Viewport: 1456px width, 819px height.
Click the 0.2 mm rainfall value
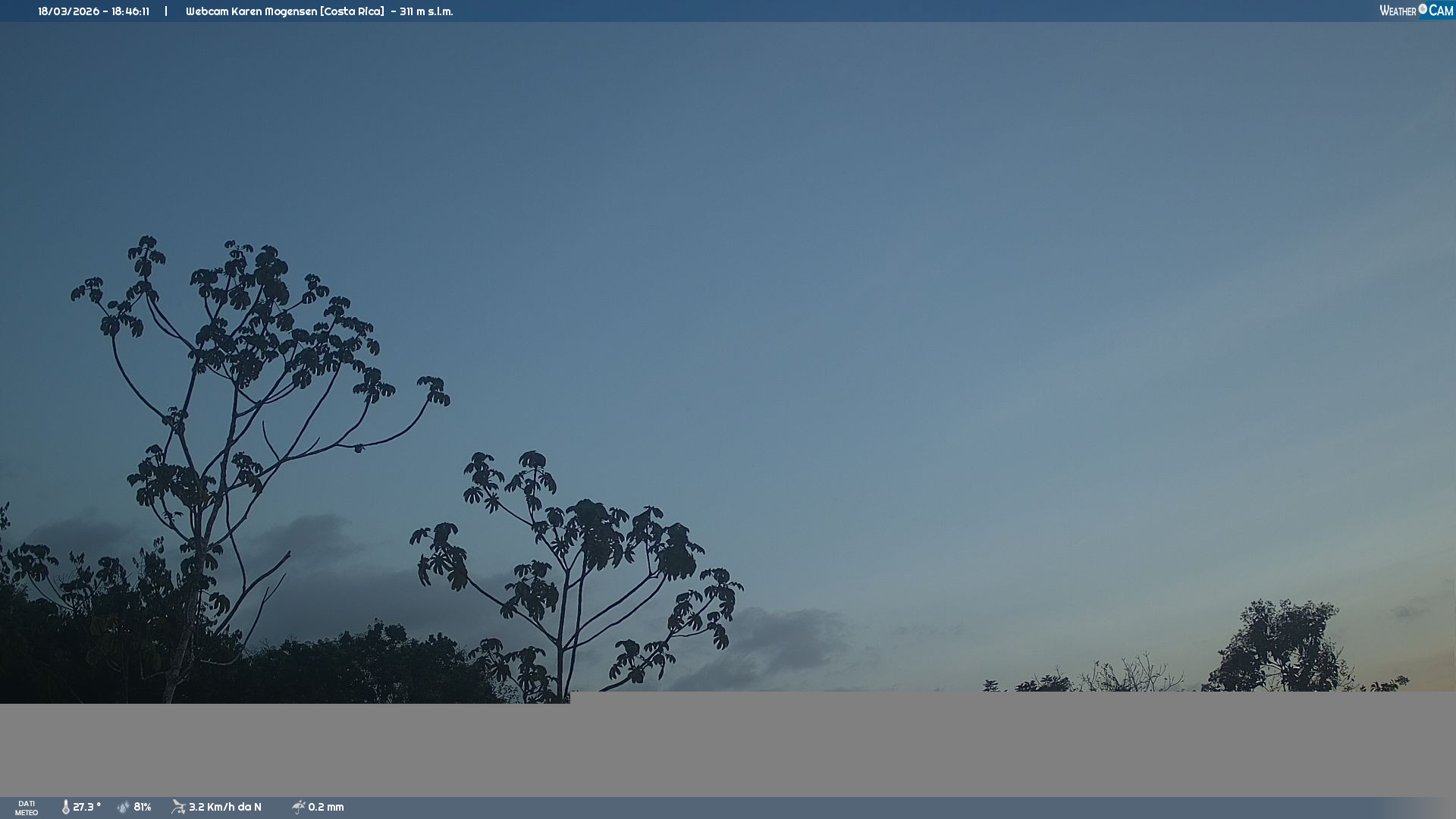(x=325, y=807)
